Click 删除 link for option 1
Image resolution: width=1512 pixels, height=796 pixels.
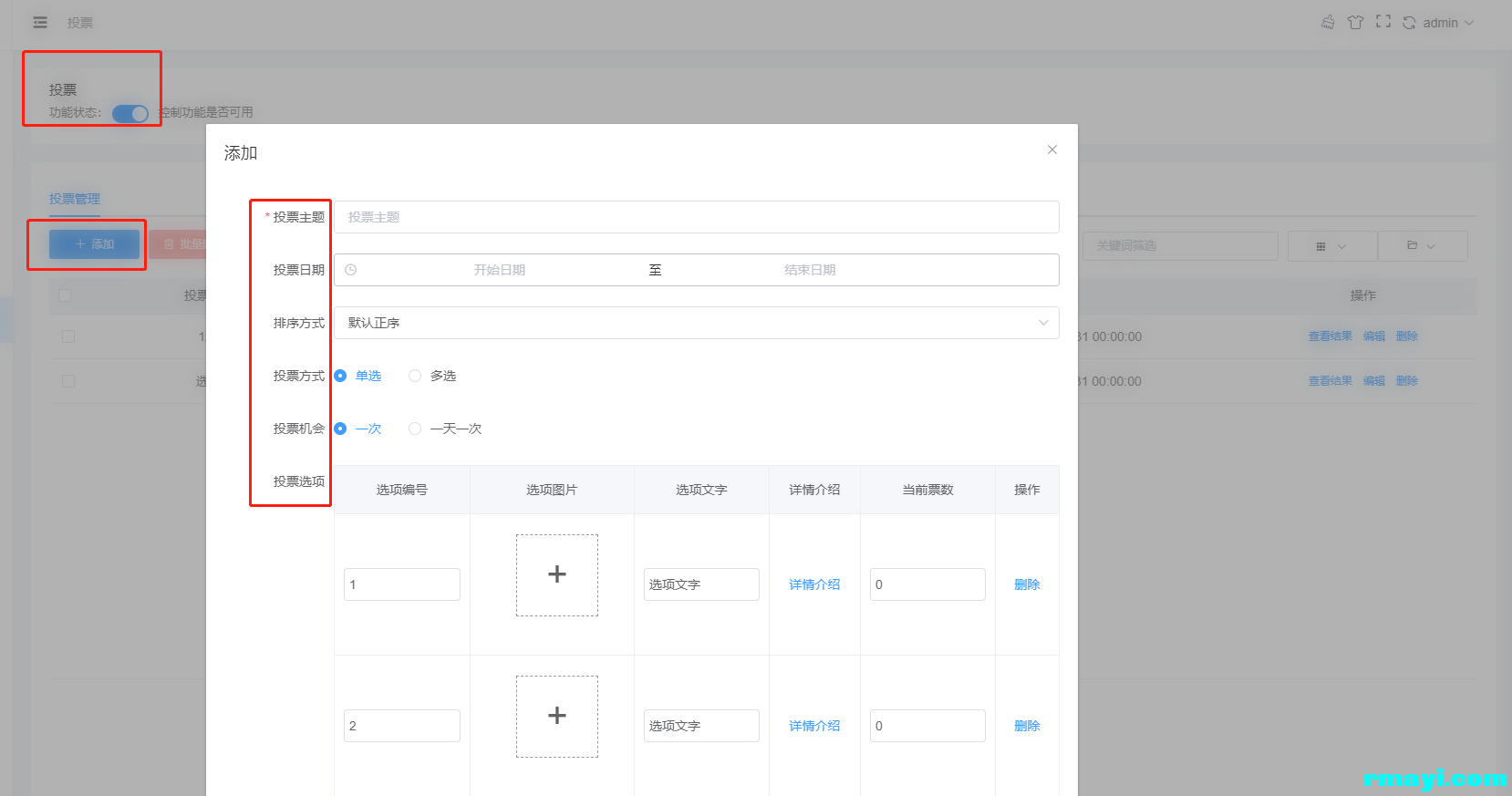[1027, 584]
